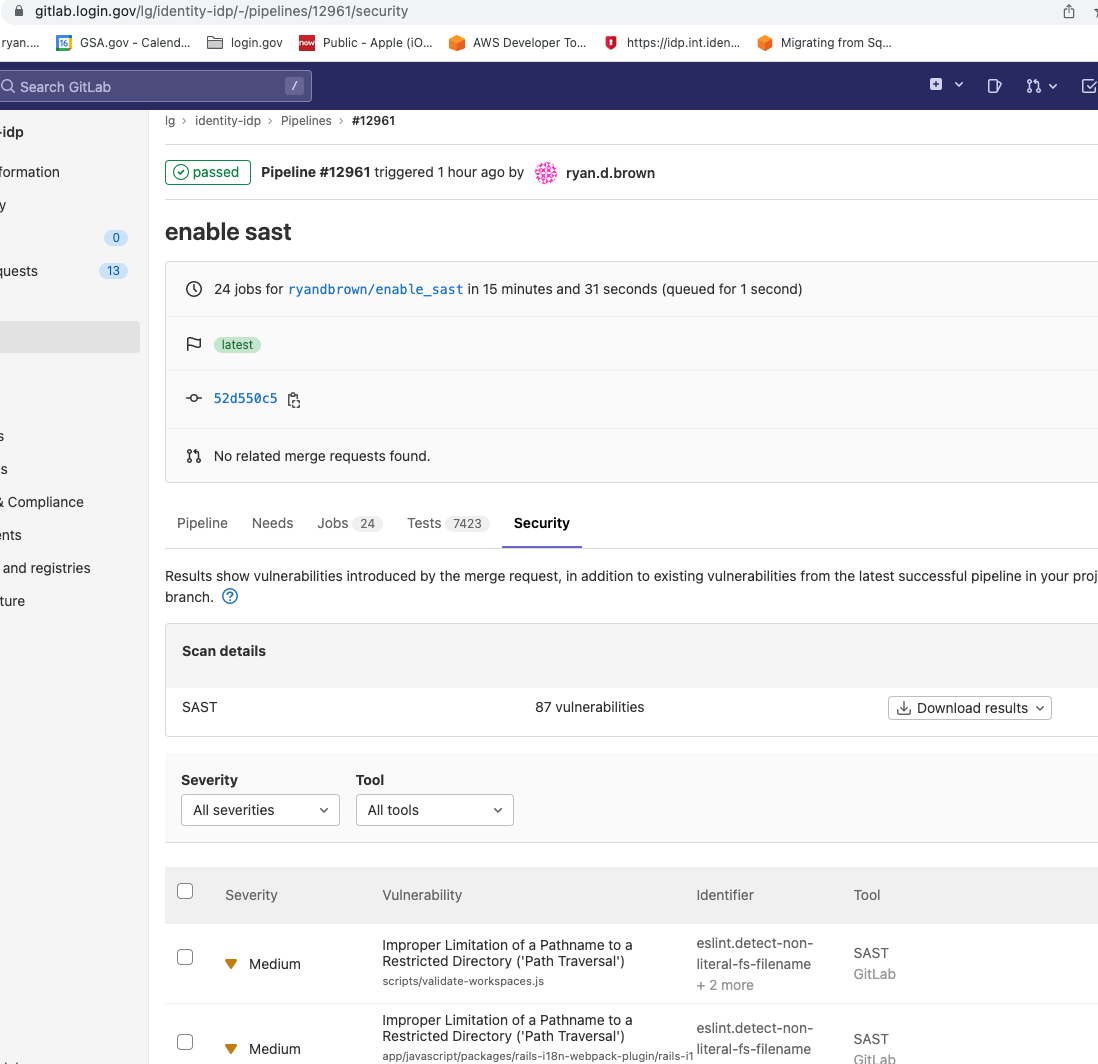The height and width of the screenshot is (1064, 1098).
Task: Open the Download results dropdown
Action: click(970, 707)
